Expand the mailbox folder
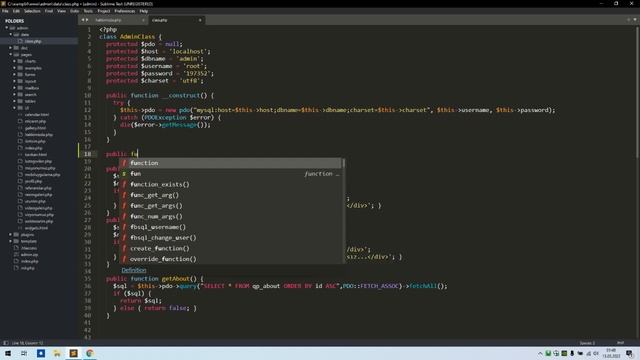Screen dimensions: 640x360 click(14, 88)
